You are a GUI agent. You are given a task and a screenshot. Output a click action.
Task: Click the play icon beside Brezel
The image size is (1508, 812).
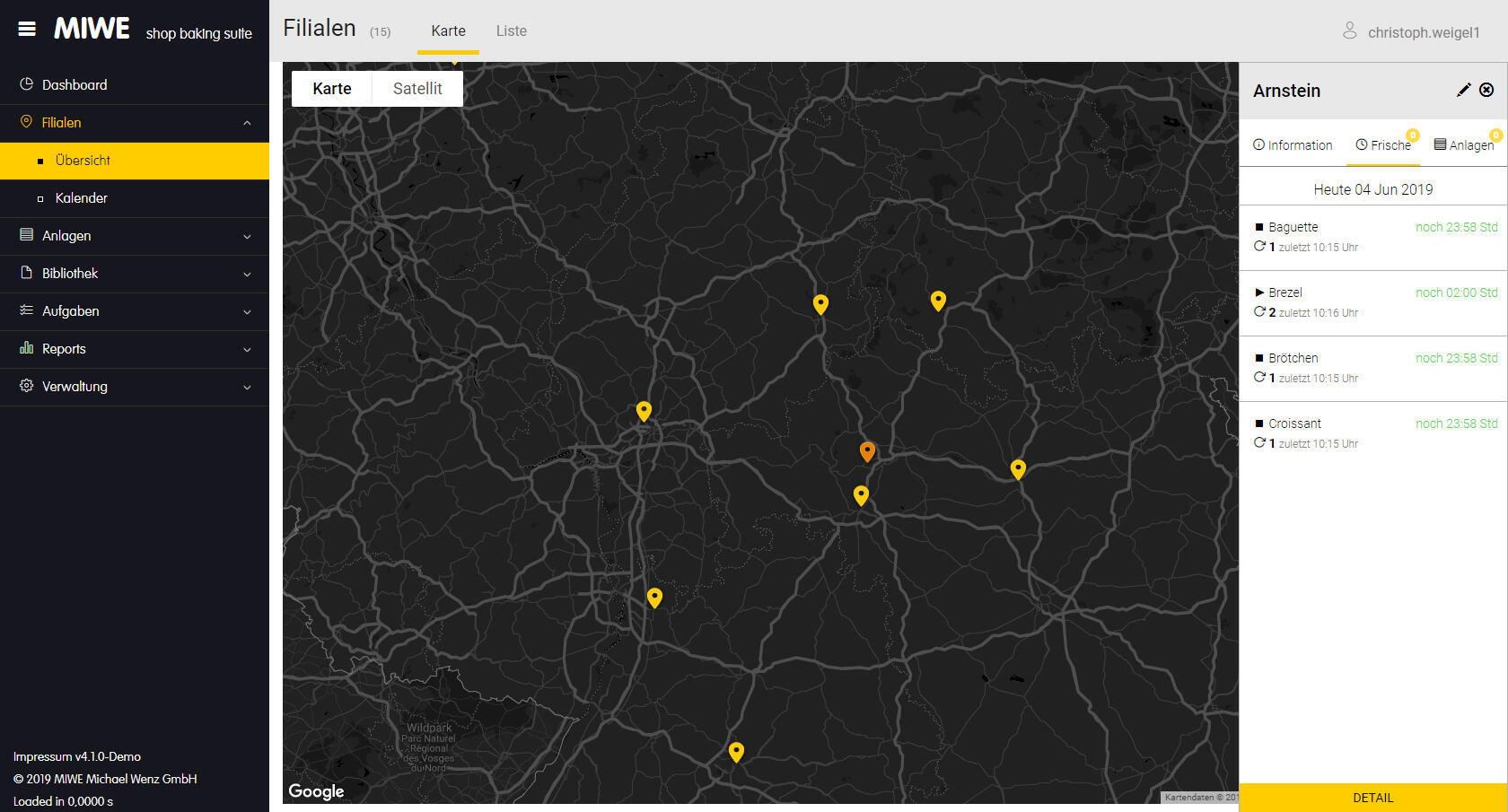coord(1259,292)
